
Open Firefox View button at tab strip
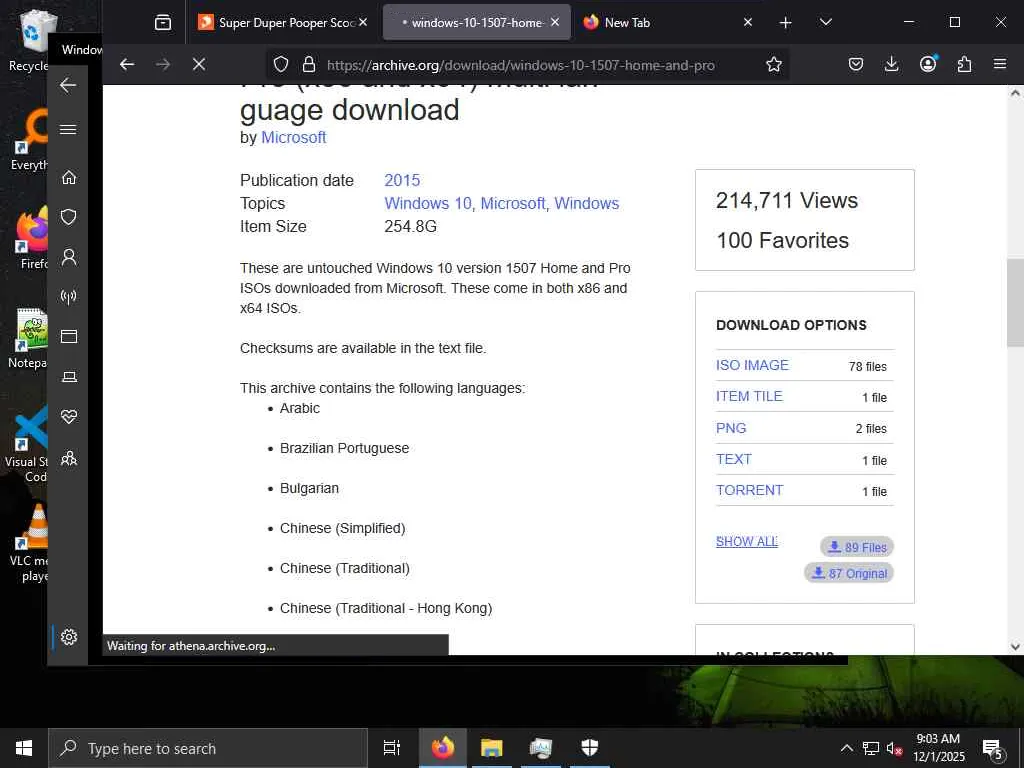163,23
